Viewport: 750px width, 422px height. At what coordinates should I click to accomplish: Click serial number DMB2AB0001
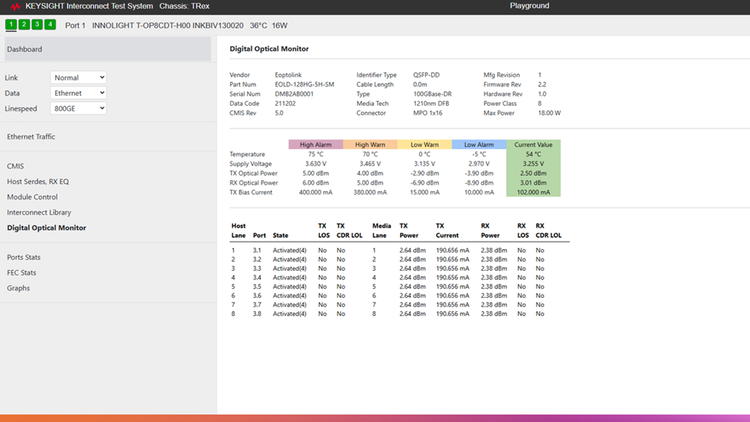click(x=294, y=94)
